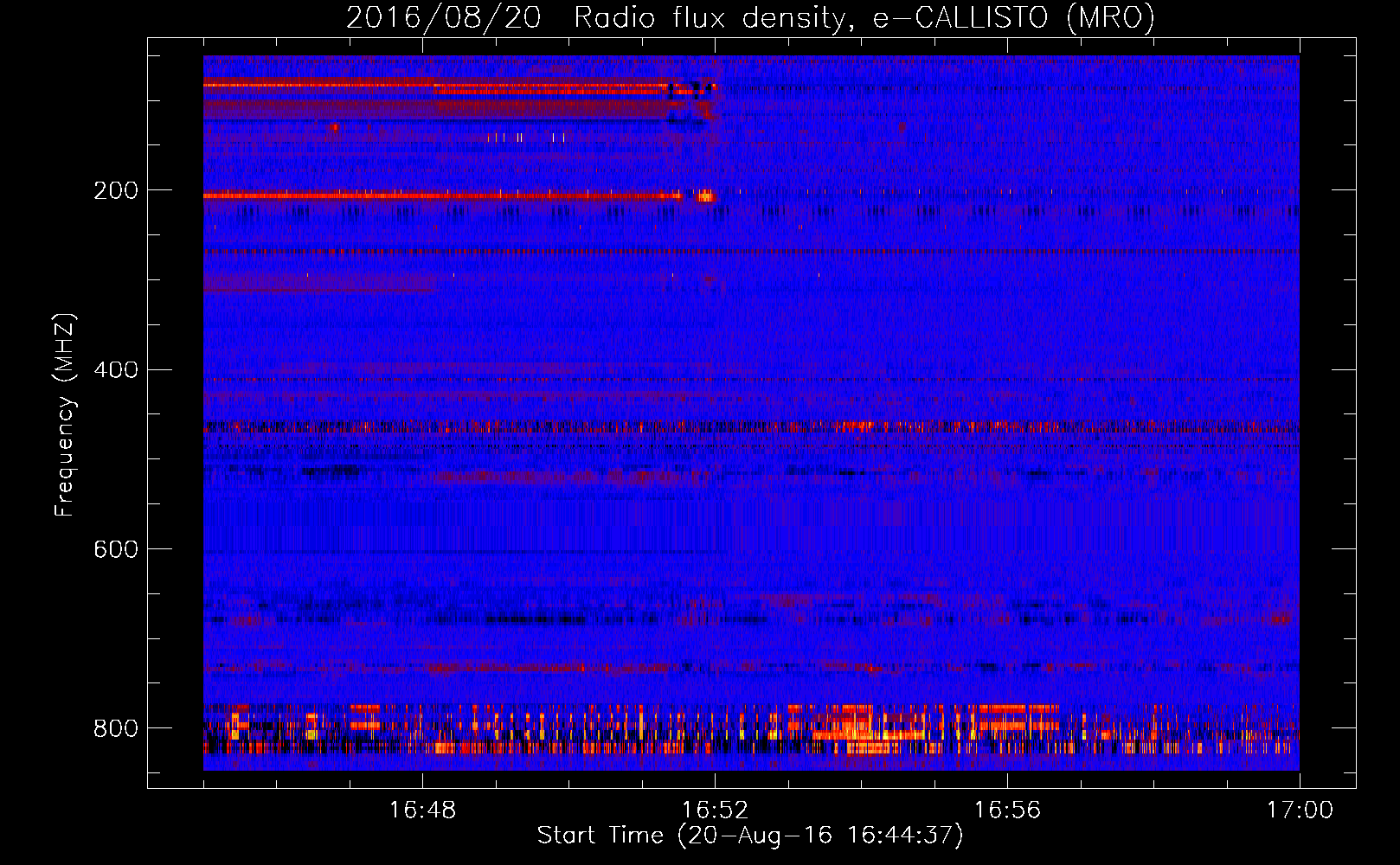The image size is (1400, 865).
Task: Click the bright emission band at 200 MHz
Action: [459, 196]
